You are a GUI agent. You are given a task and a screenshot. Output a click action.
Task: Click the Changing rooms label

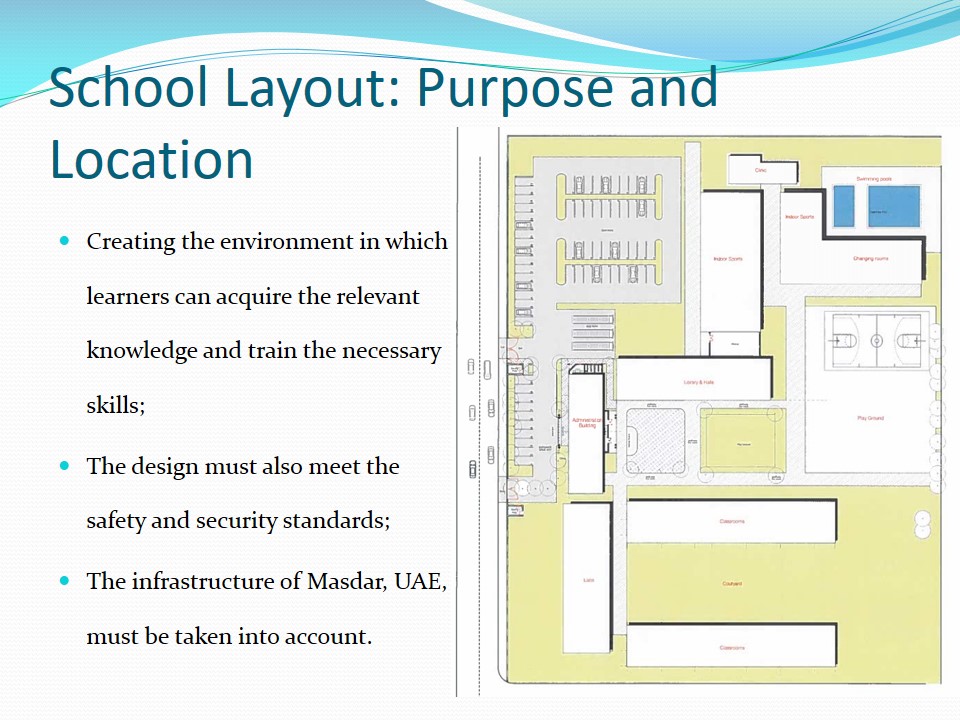(x=870, y=258)
